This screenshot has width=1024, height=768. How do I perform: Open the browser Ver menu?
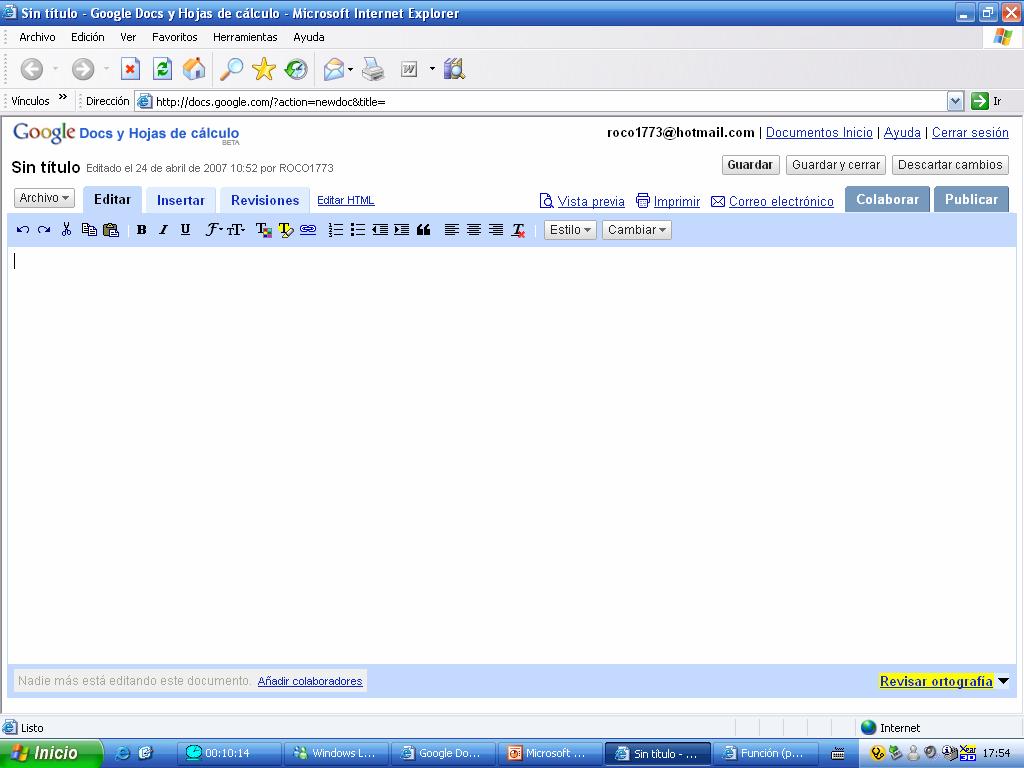[128, 37]
